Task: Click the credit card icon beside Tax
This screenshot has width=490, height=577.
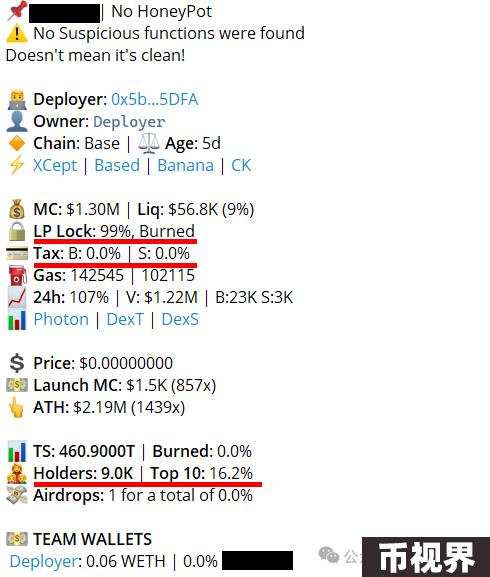Action: [17, 254]
